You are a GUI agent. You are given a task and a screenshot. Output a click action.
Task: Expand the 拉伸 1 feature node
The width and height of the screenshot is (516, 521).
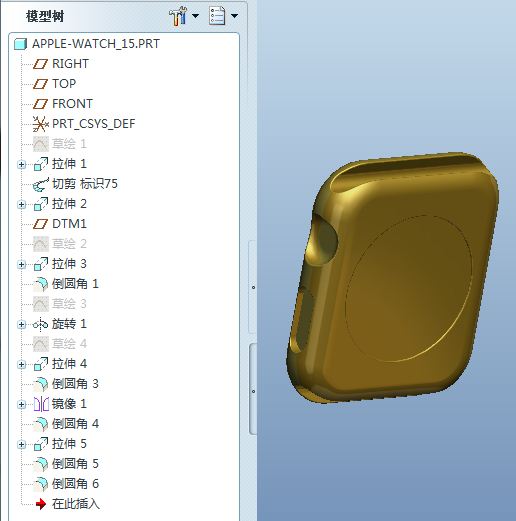tap(22, 164)
